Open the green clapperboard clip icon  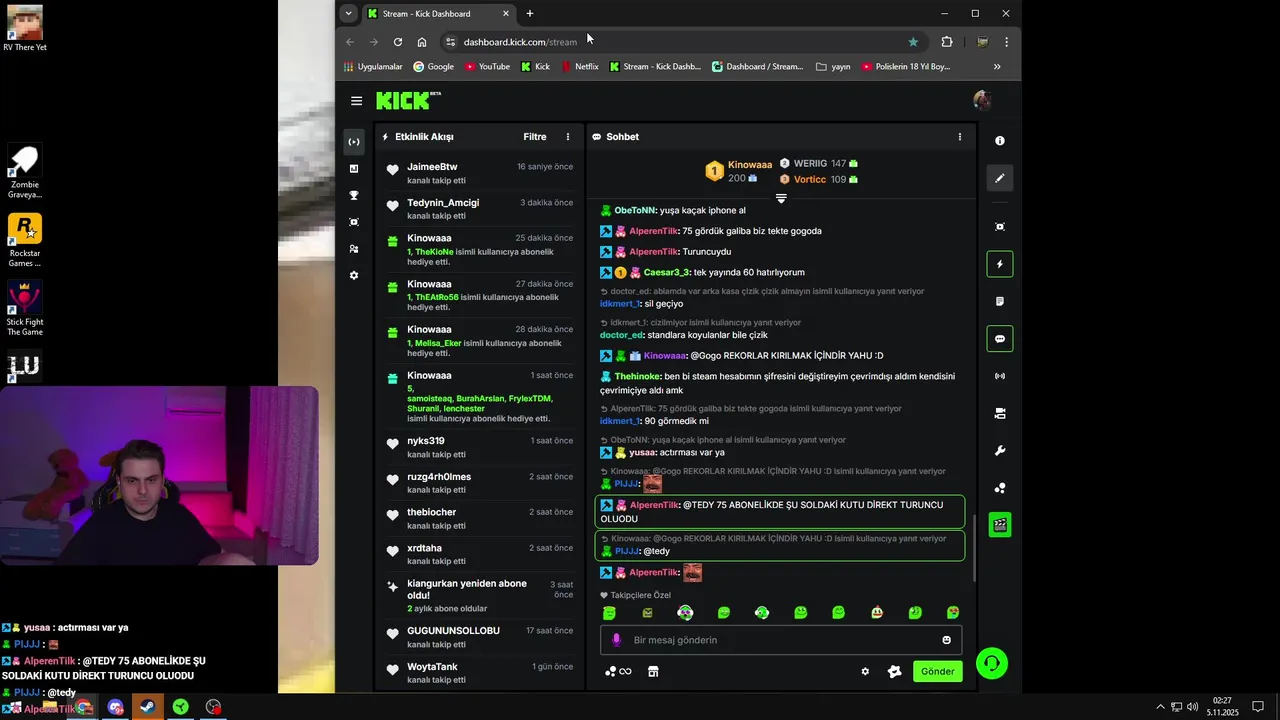1000,525
